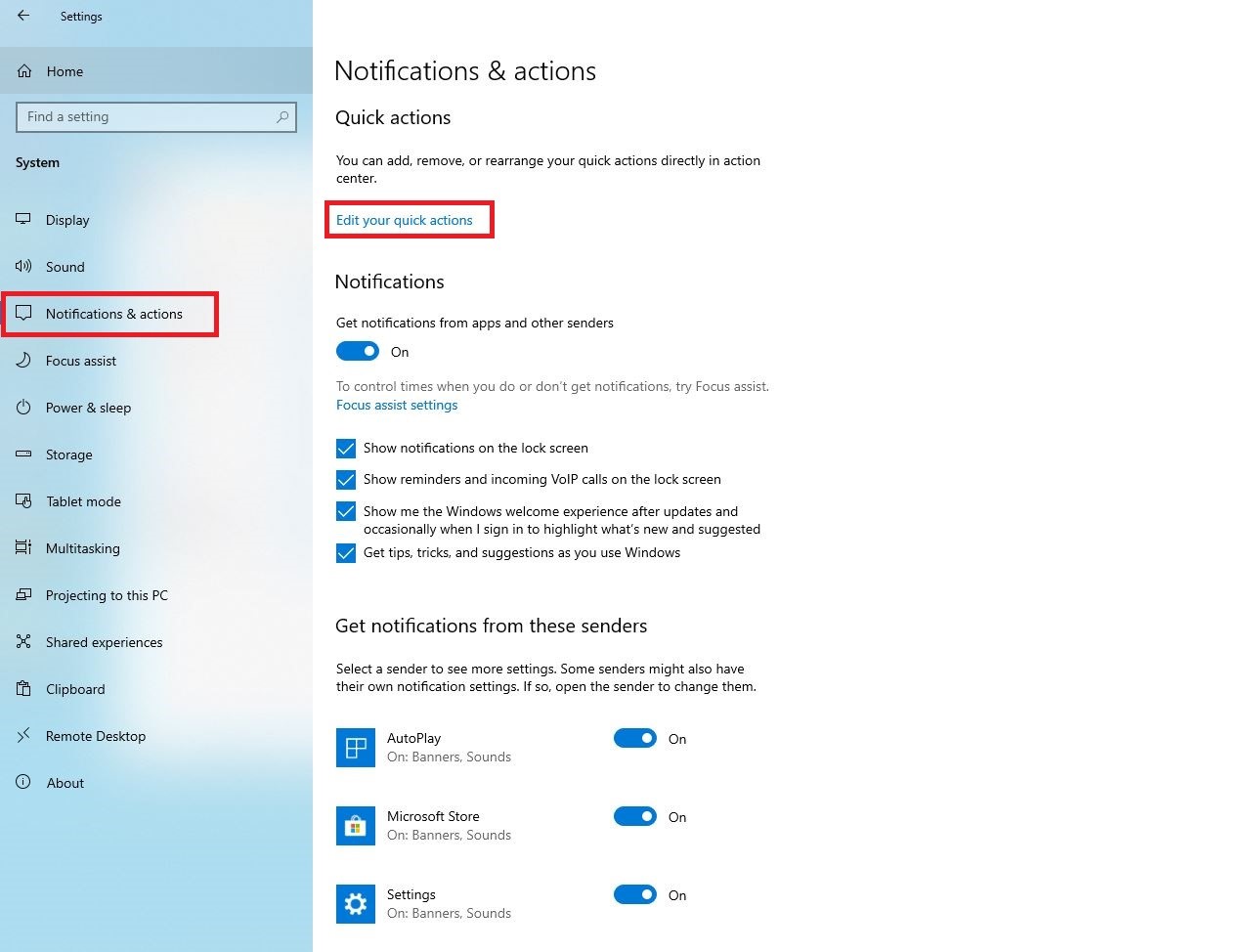Open the Display settings page
Screen dimensions: 1255x952
(67, 220)
